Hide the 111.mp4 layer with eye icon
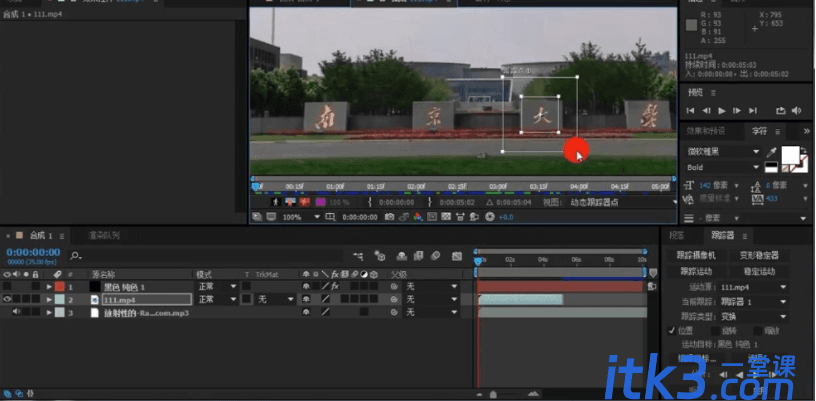Viewport: 816px width, 401px height. pos(7,299)
